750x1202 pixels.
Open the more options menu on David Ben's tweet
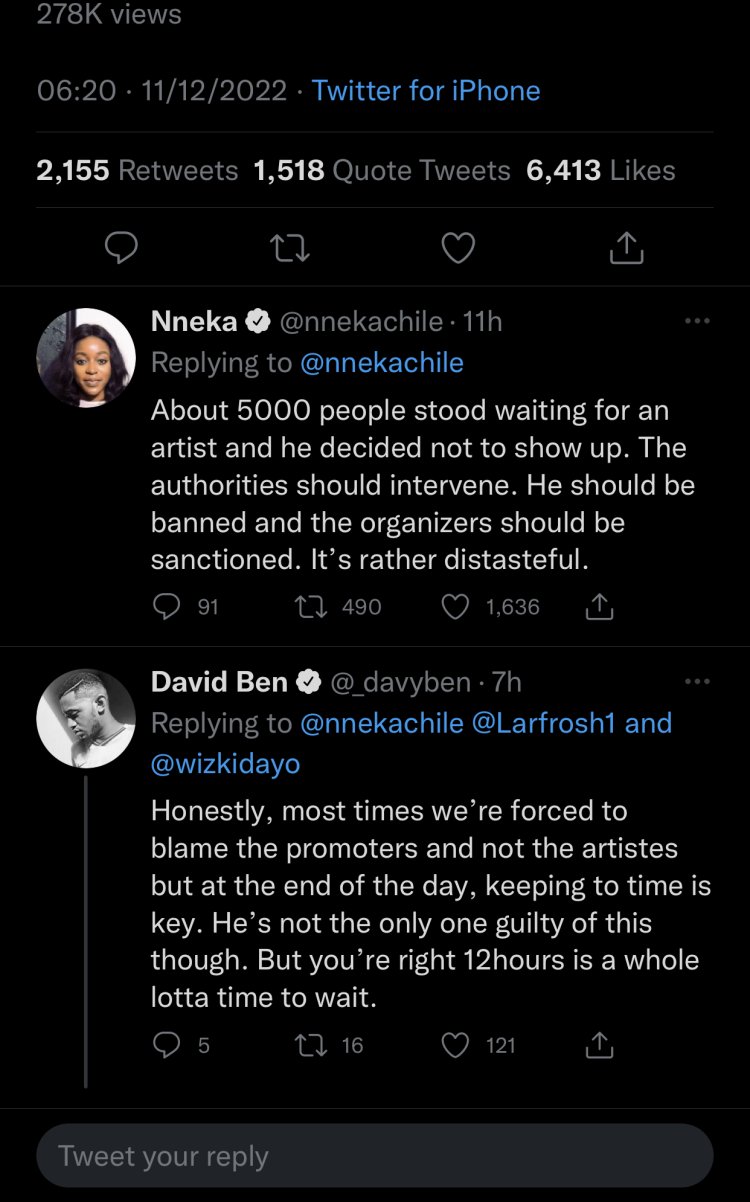(x=696, y=682)
